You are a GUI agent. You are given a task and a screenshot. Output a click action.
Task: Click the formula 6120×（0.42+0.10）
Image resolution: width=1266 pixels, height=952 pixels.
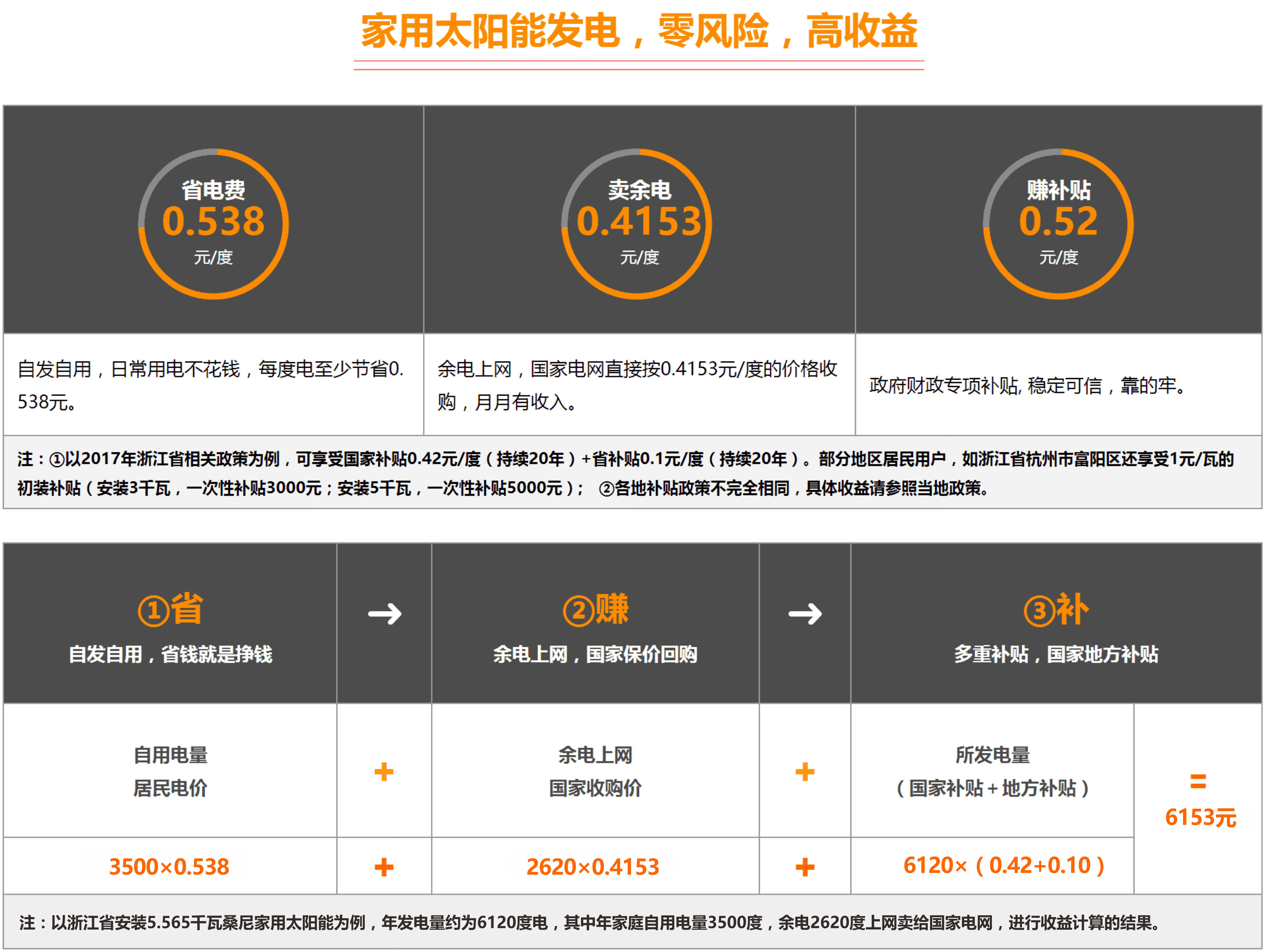click(x=1004, y=866)
